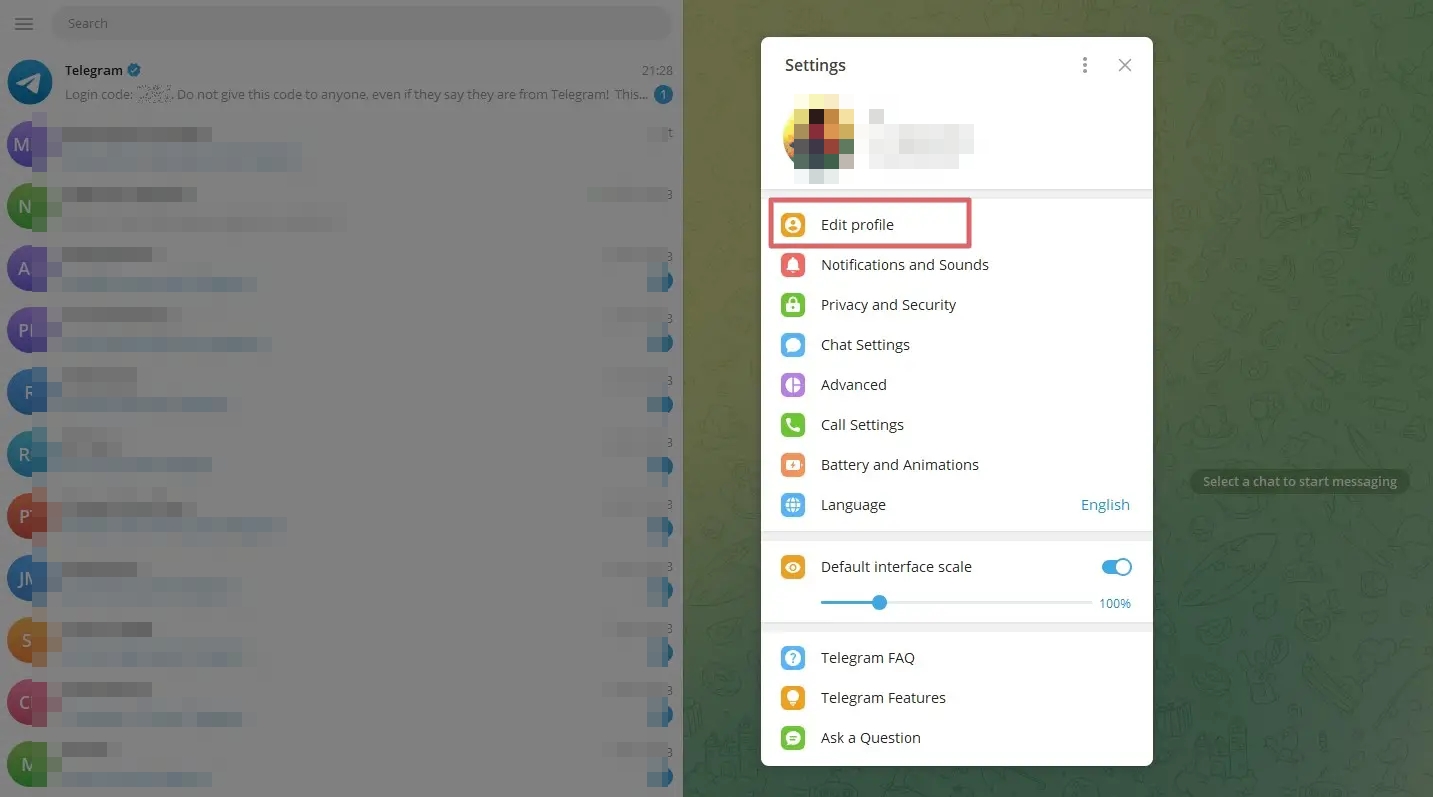
Task: Click the Settings dialog title
Action: [x=815, y=65]
